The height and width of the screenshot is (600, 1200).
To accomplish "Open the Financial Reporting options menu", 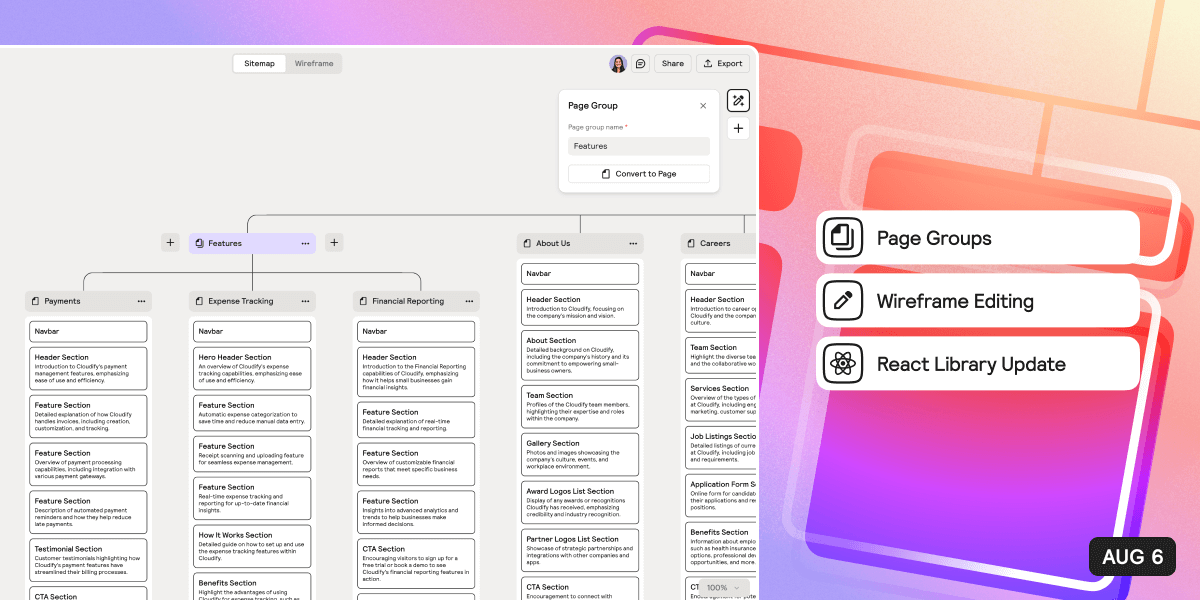I will pyautogui.click(x=469, y=301).
